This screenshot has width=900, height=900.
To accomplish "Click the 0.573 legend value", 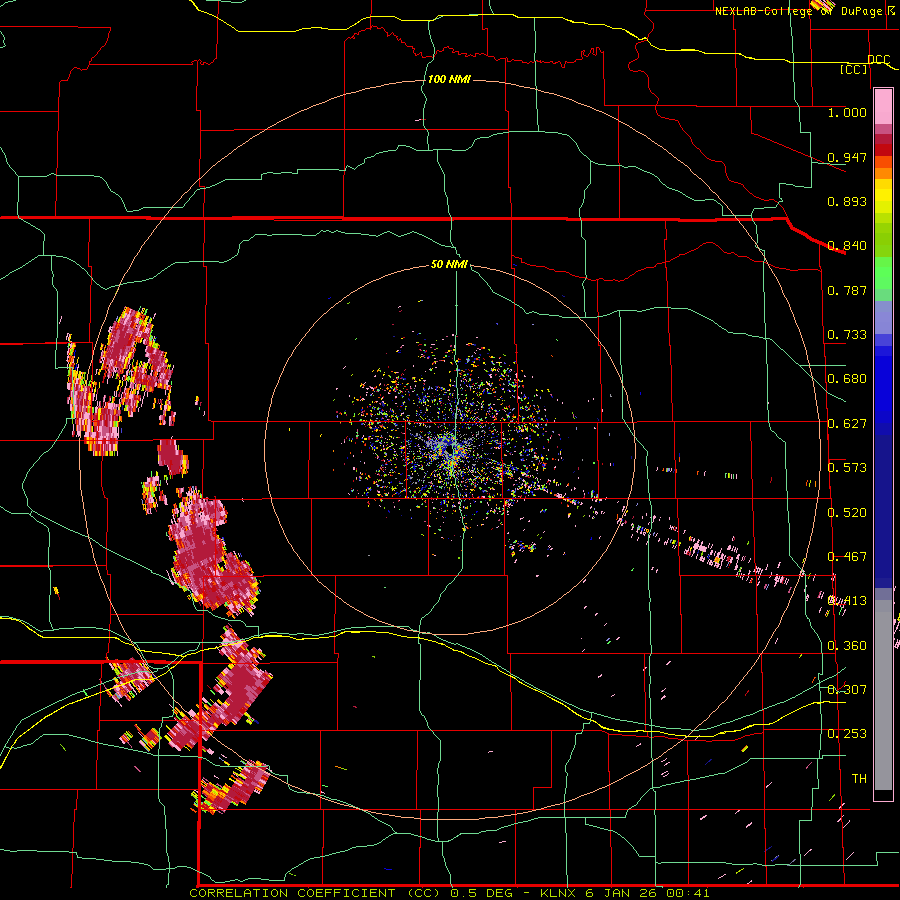I will [847, 468].
